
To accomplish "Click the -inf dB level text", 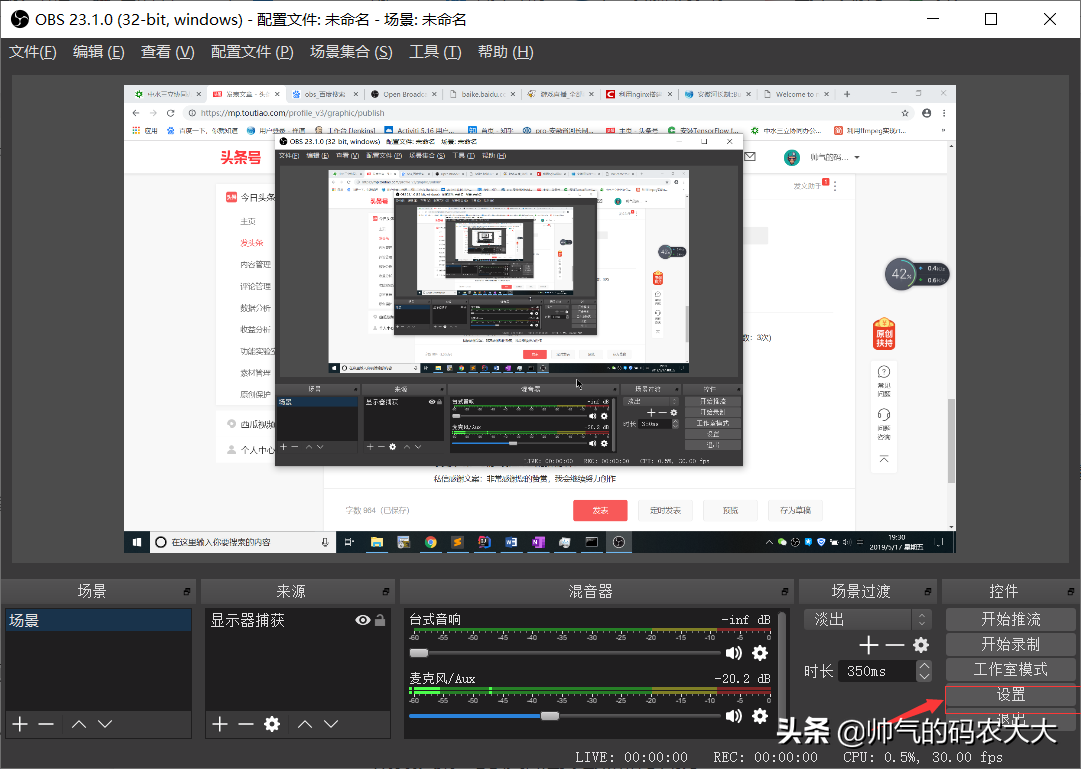I will (746, 620).
